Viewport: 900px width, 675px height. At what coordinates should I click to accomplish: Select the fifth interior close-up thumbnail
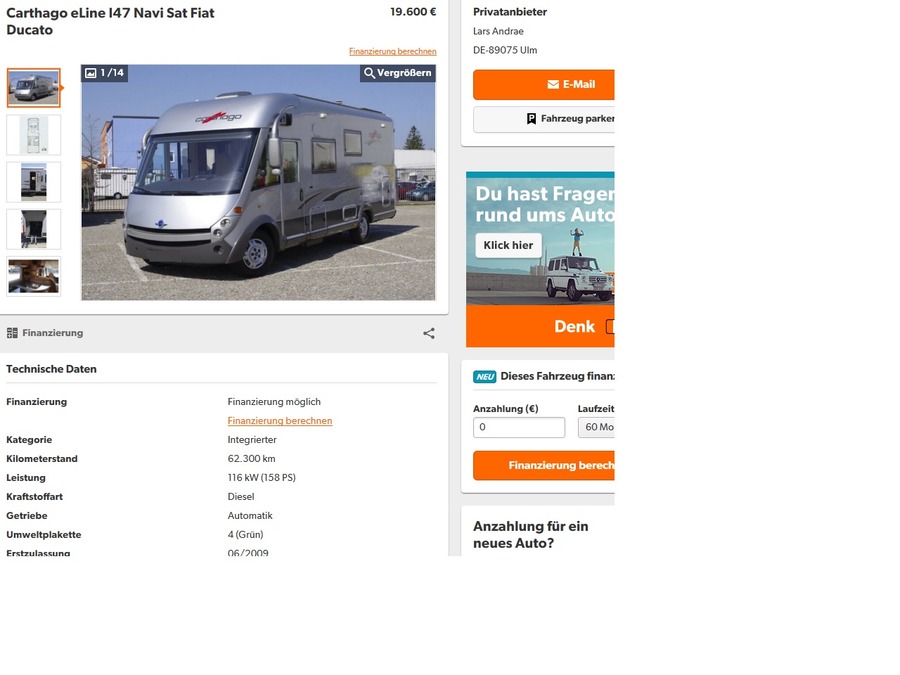click(33, 276)
